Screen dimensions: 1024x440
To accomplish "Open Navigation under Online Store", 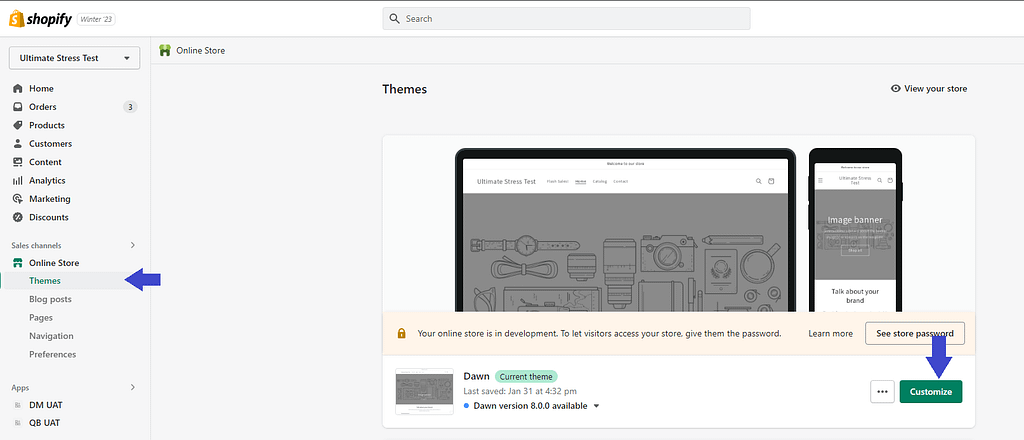I will [x=51, y=336].
